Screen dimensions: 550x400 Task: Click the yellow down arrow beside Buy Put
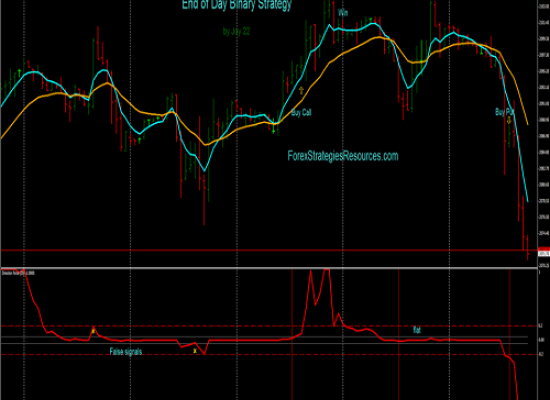pos(509,120)
